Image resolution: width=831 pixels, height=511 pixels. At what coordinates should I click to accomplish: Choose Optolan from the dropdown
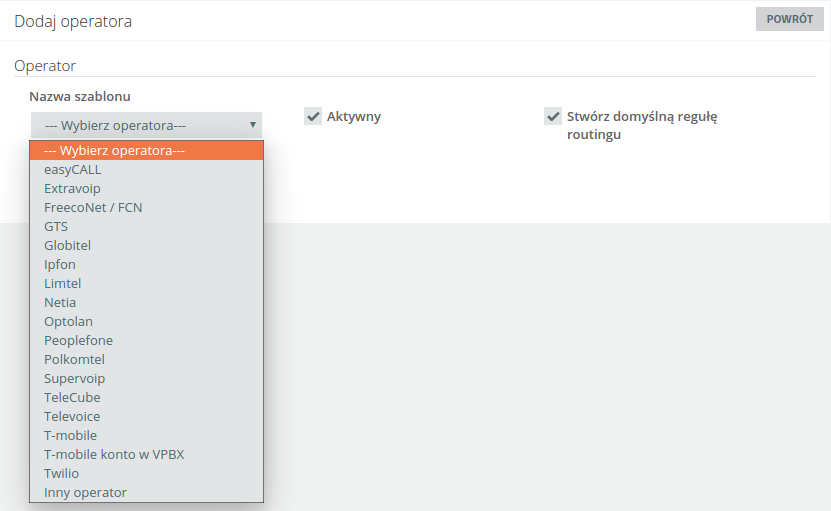pyautogui.click(x=146, y=322)
